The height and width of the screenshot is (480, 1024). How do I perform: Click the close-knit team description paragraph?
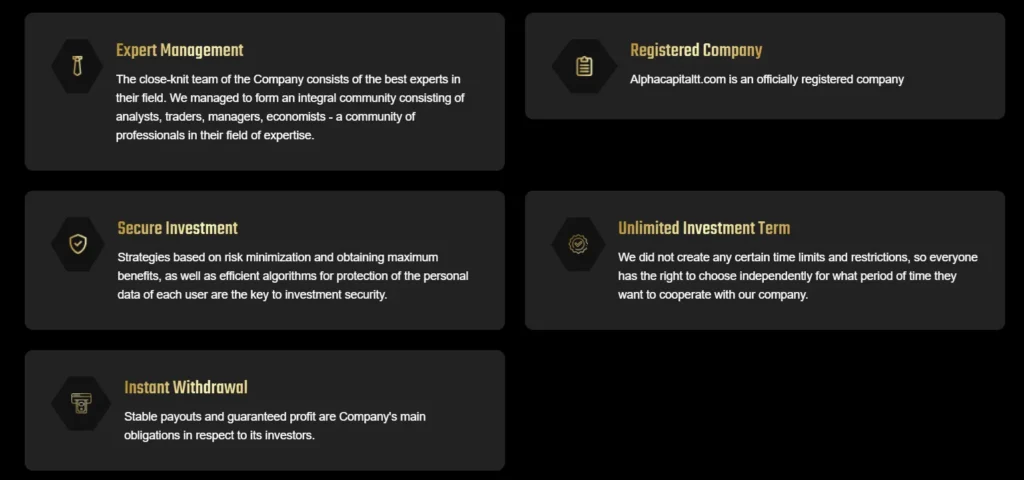pyautogui.click(x=289, y=107)
